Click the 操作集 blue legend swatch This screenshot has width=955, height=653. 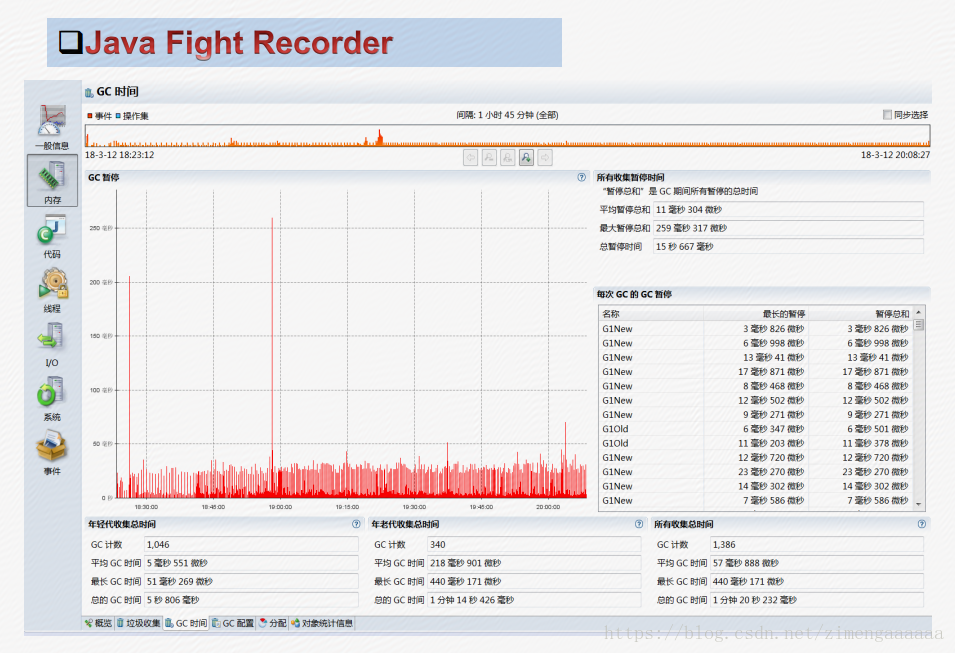click(118, 116)
